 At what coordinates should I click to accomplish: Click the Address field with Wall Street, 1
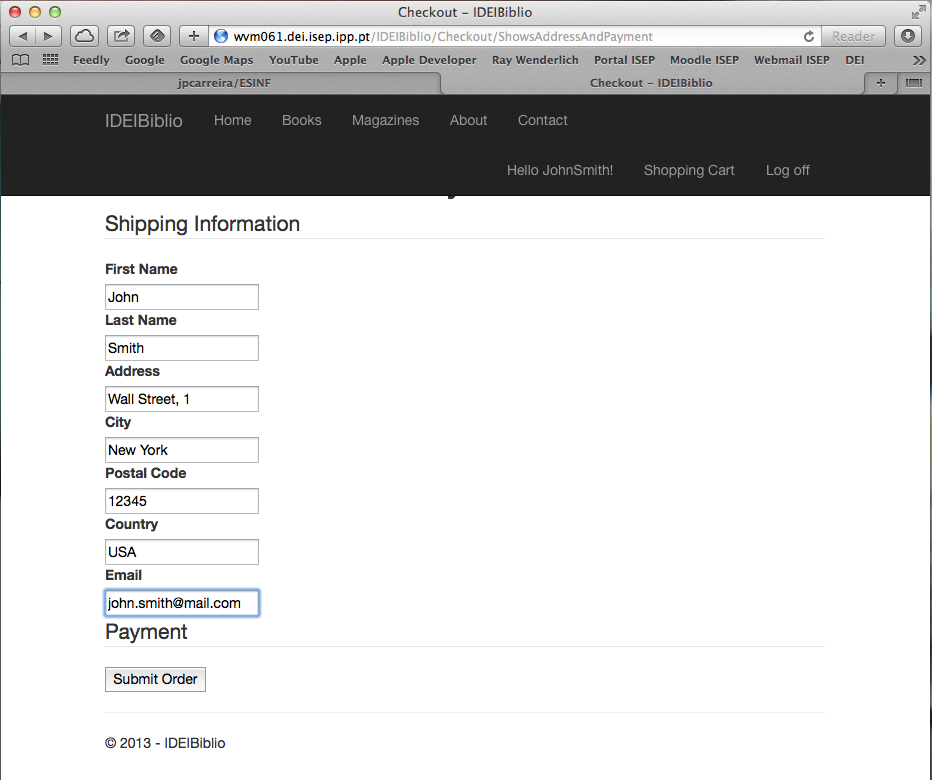[x=182, y=399]
